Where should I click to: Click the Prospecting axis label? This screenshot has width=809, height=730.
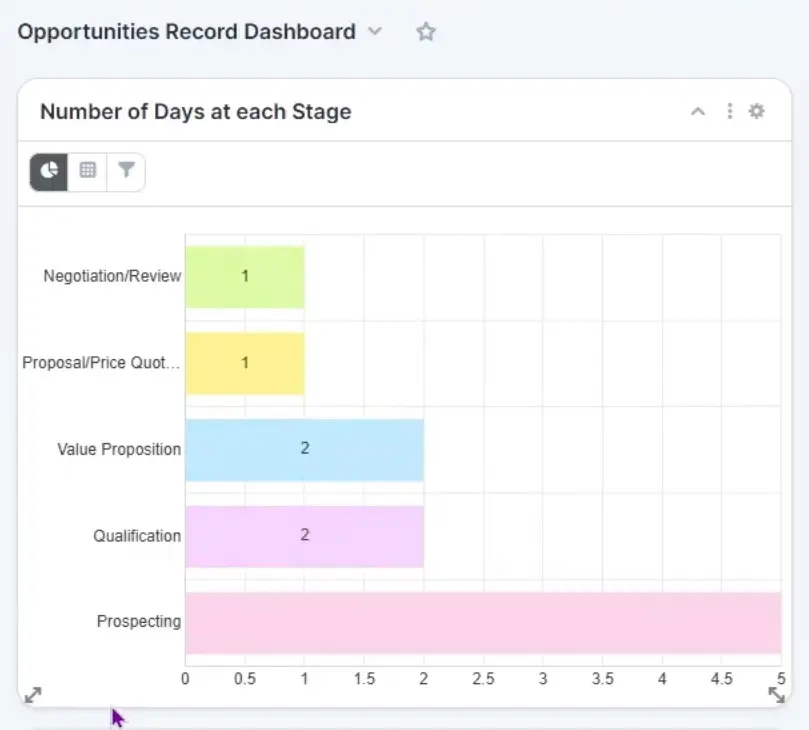tap(139, 622)
